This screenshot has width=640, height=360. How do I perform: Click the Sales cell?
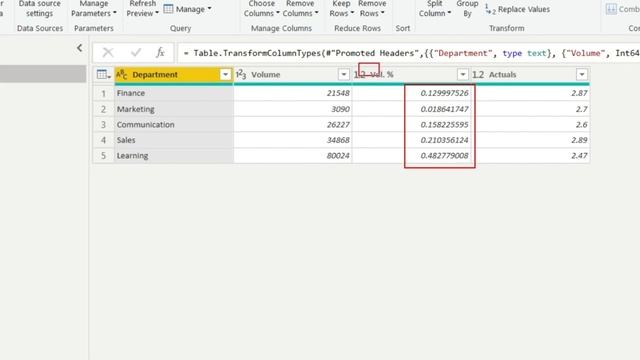pos(174,140)
